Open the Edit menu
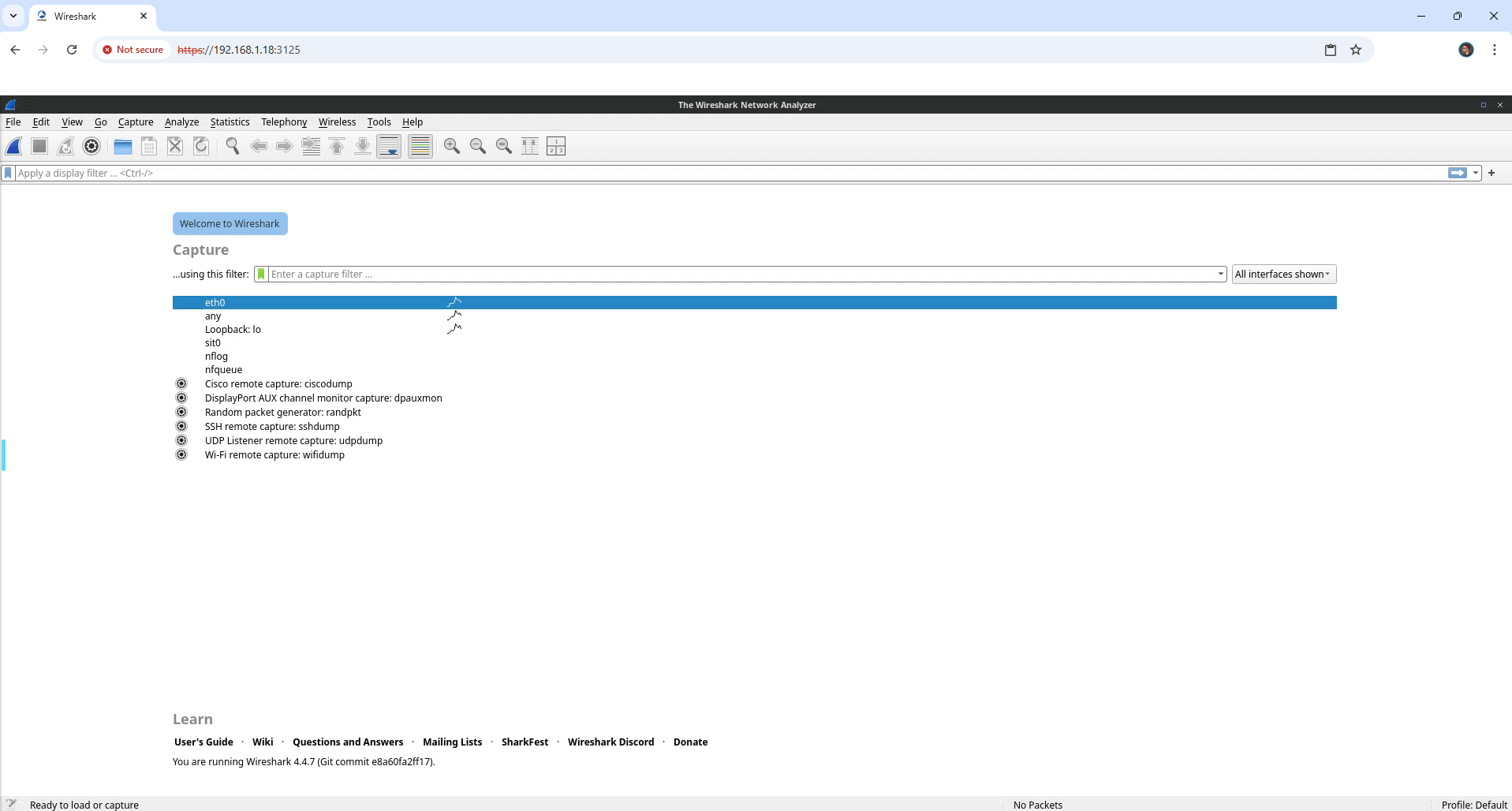The width and height of the screenshot is (1512, 811). click(x=41, y=121)
